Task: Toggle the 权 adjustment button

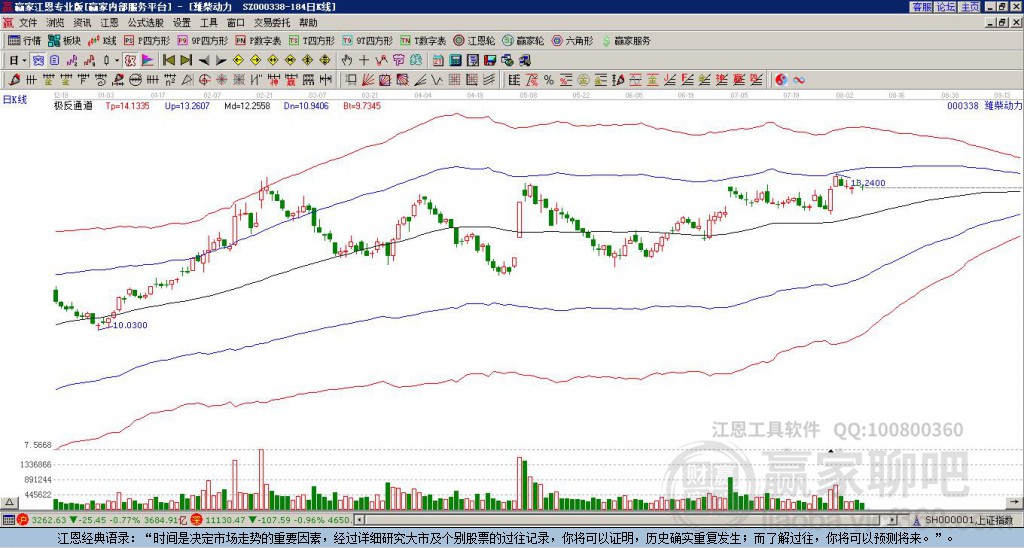Action: (x=130, y=61)
